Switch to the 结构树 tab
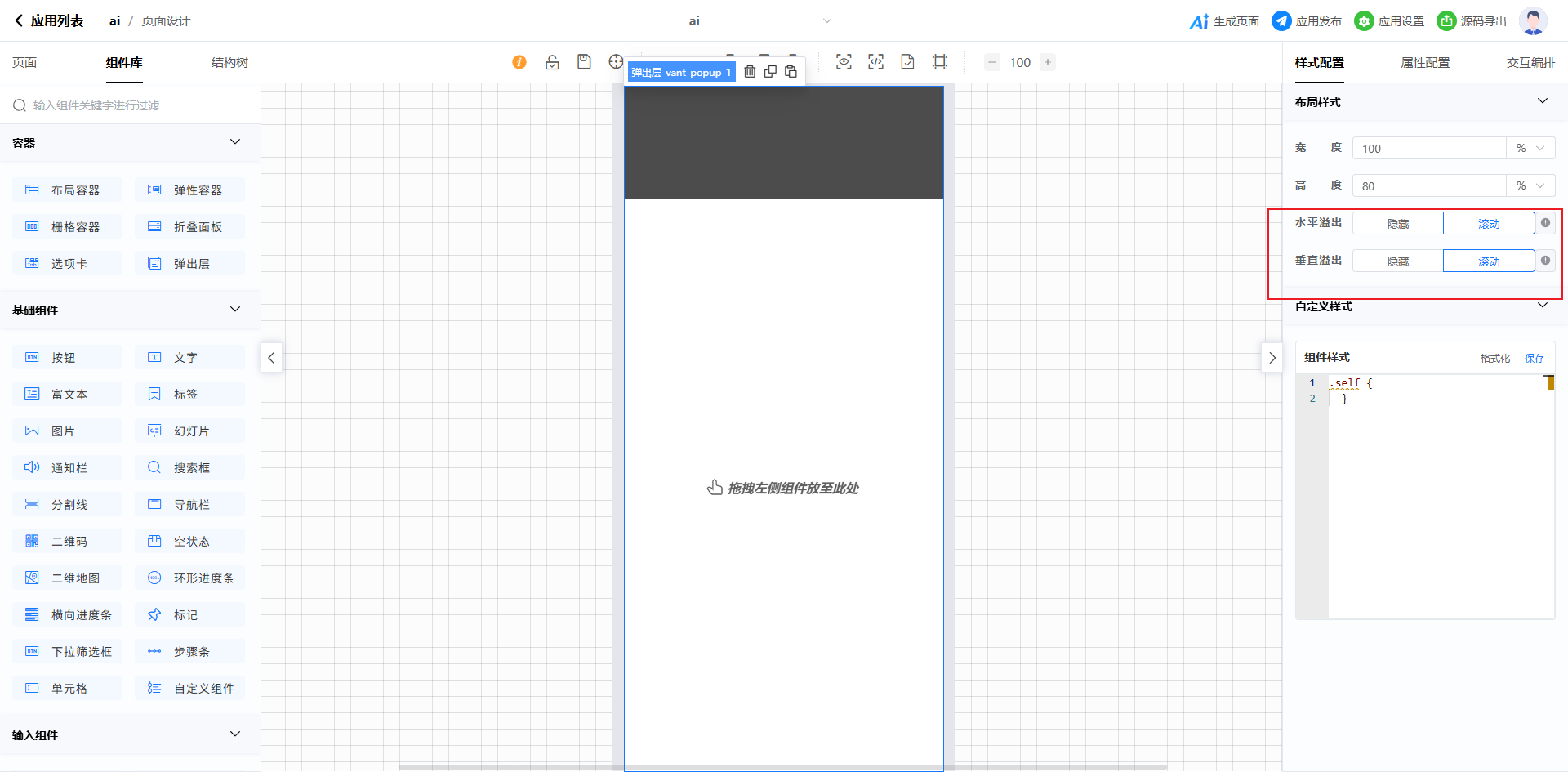This screenshot has width=1568, height=772. click(x=229, y=63)
